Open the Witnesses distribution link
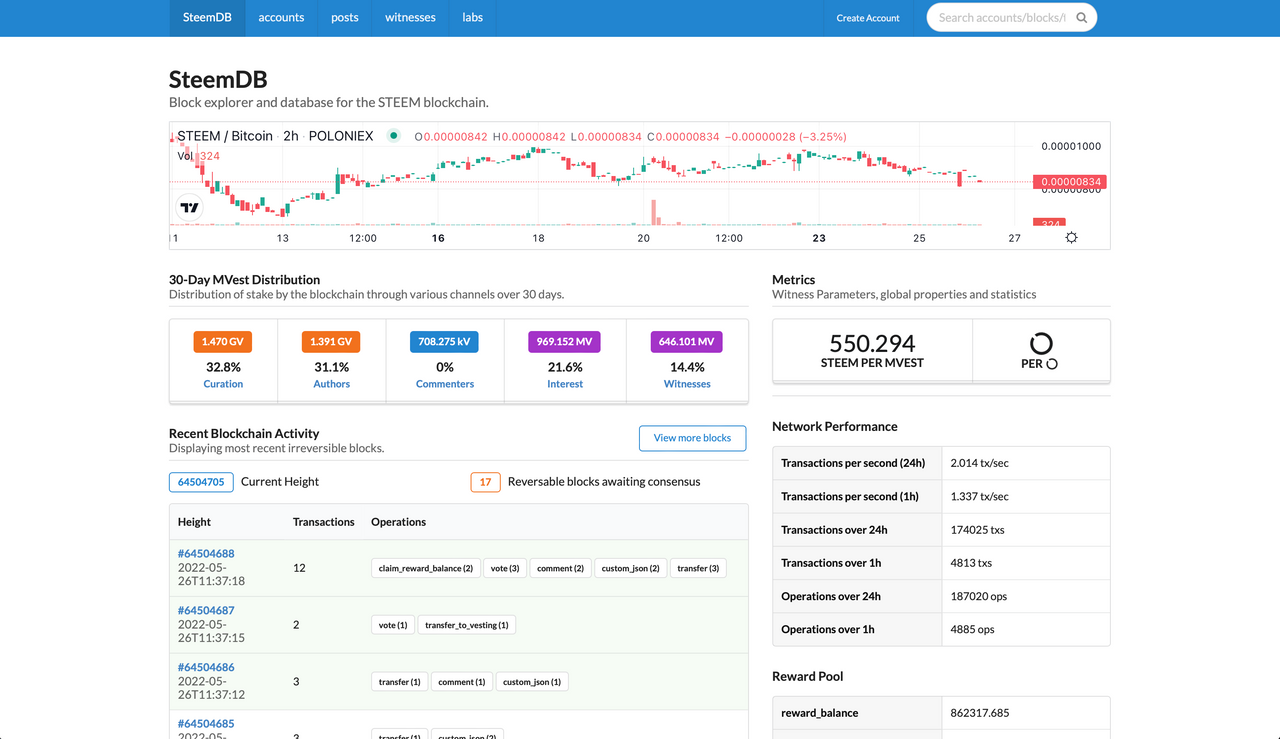This screenshot has height=739, width=1280. point(687,384)
